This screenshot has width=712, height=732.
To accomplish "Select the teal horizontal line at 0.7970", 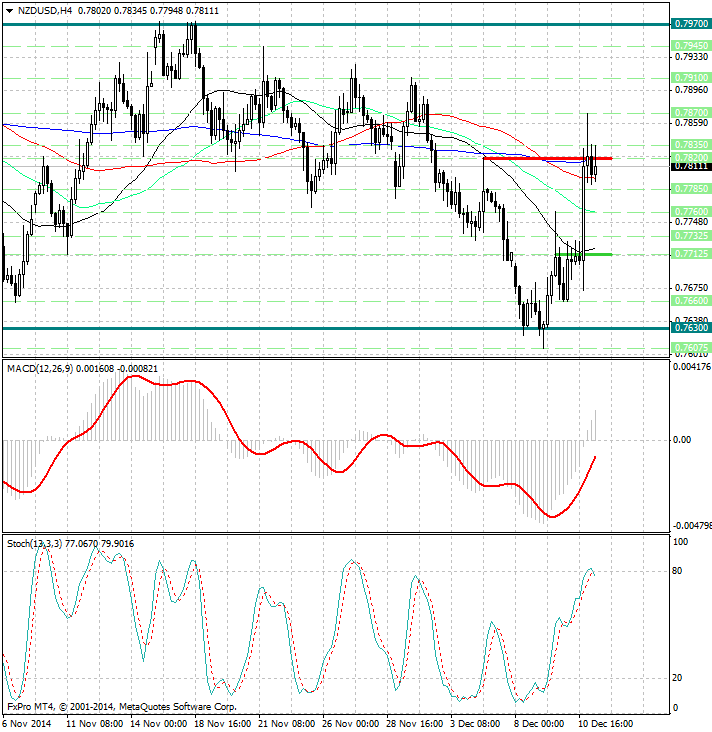I will tap(300, 23).
